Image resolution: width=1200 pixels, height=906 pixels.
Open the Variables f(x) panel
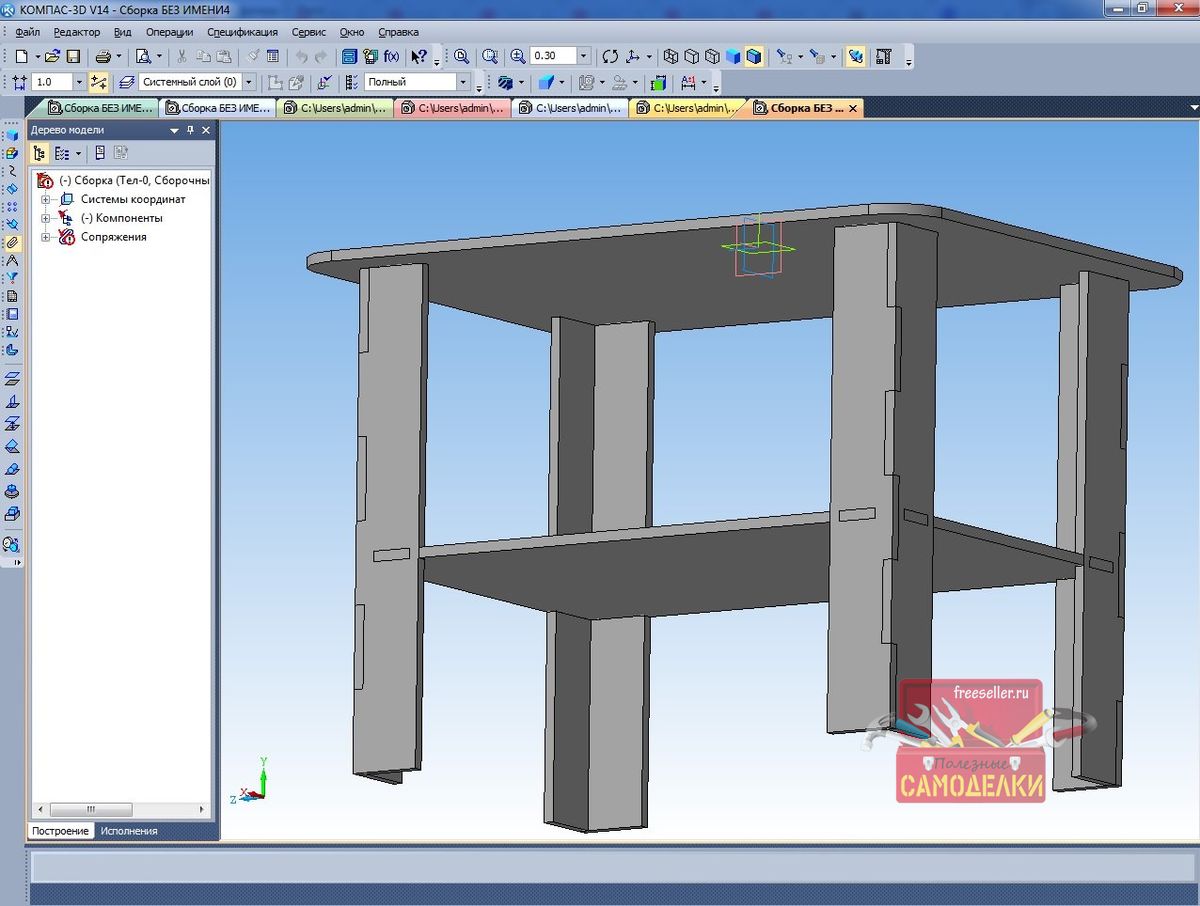(x=391, y=57)
